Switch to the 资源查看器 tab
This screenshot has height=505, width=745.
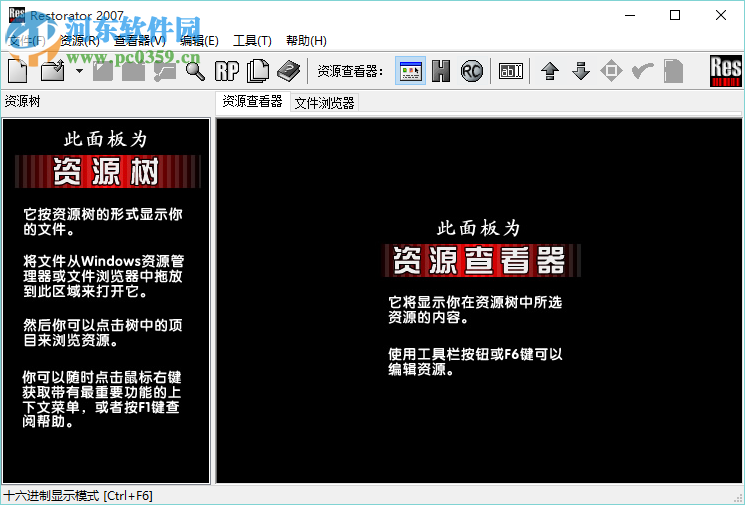click(x=252, y=101)
